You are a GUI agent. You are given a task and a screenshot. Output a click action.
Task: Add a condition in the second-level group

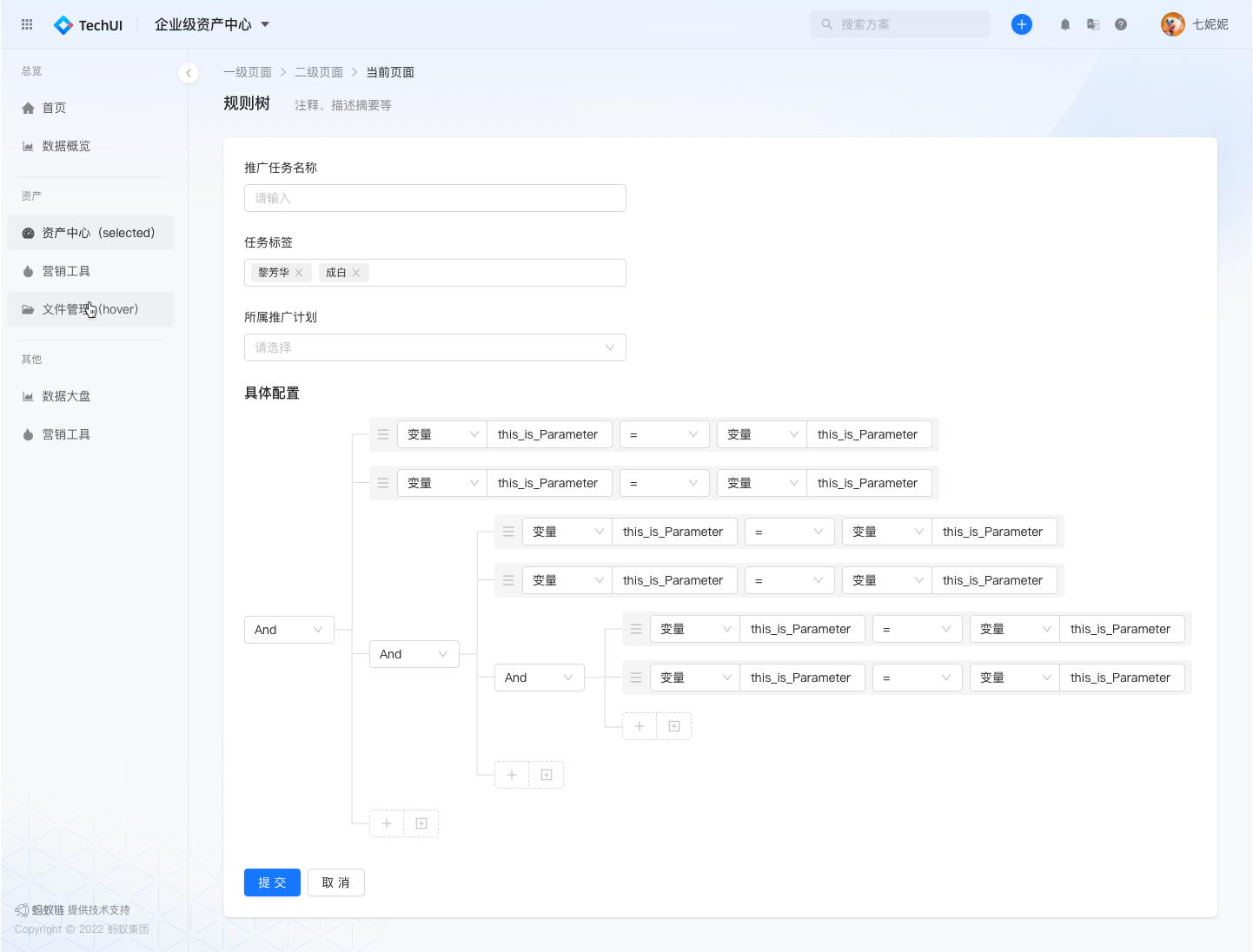coord(512,775)
